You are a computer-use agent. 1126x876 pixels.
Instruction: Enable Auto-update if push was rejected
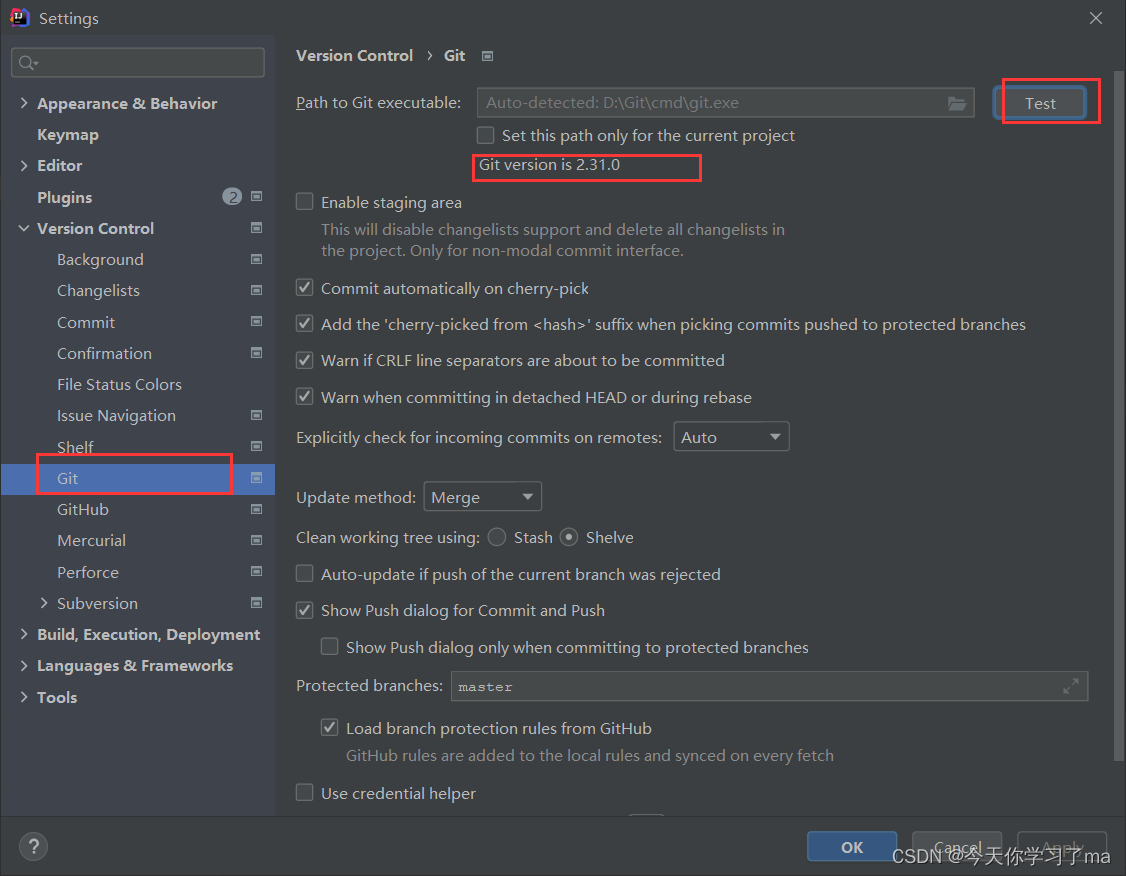pos(304,574)
